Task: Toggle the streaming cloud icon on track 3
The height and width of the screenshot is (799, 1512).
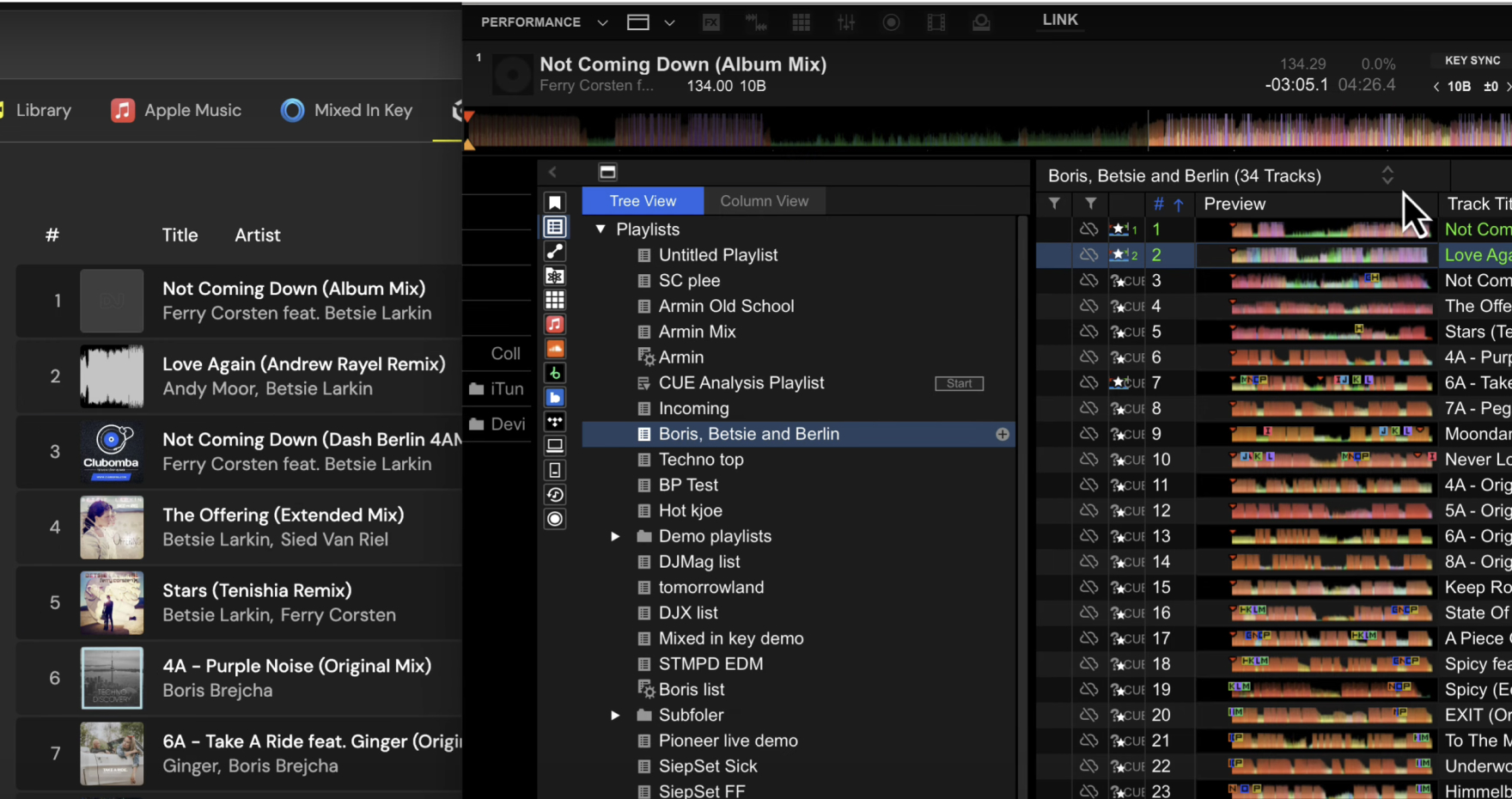Action: pos(1088,280)
